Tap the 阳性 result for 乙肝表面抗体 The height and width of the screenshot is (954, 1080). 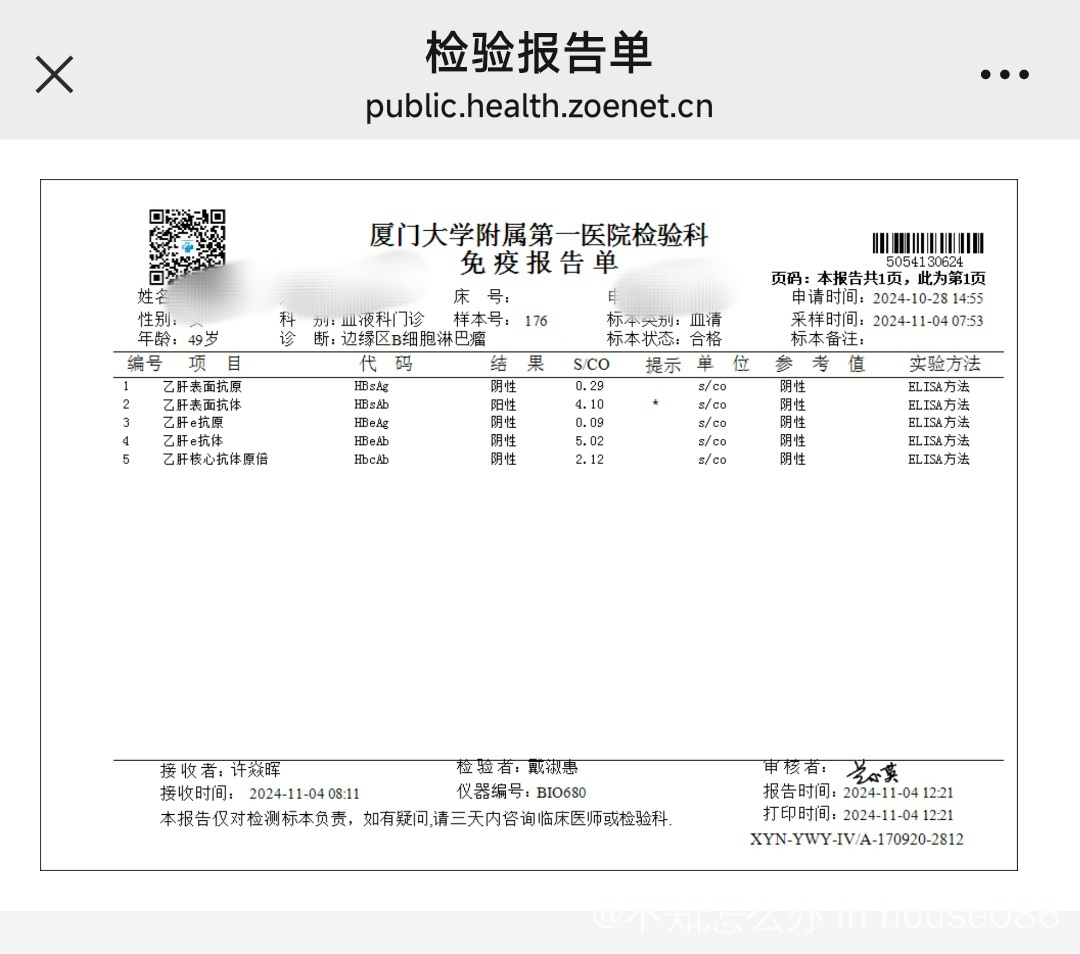point(503,405)
